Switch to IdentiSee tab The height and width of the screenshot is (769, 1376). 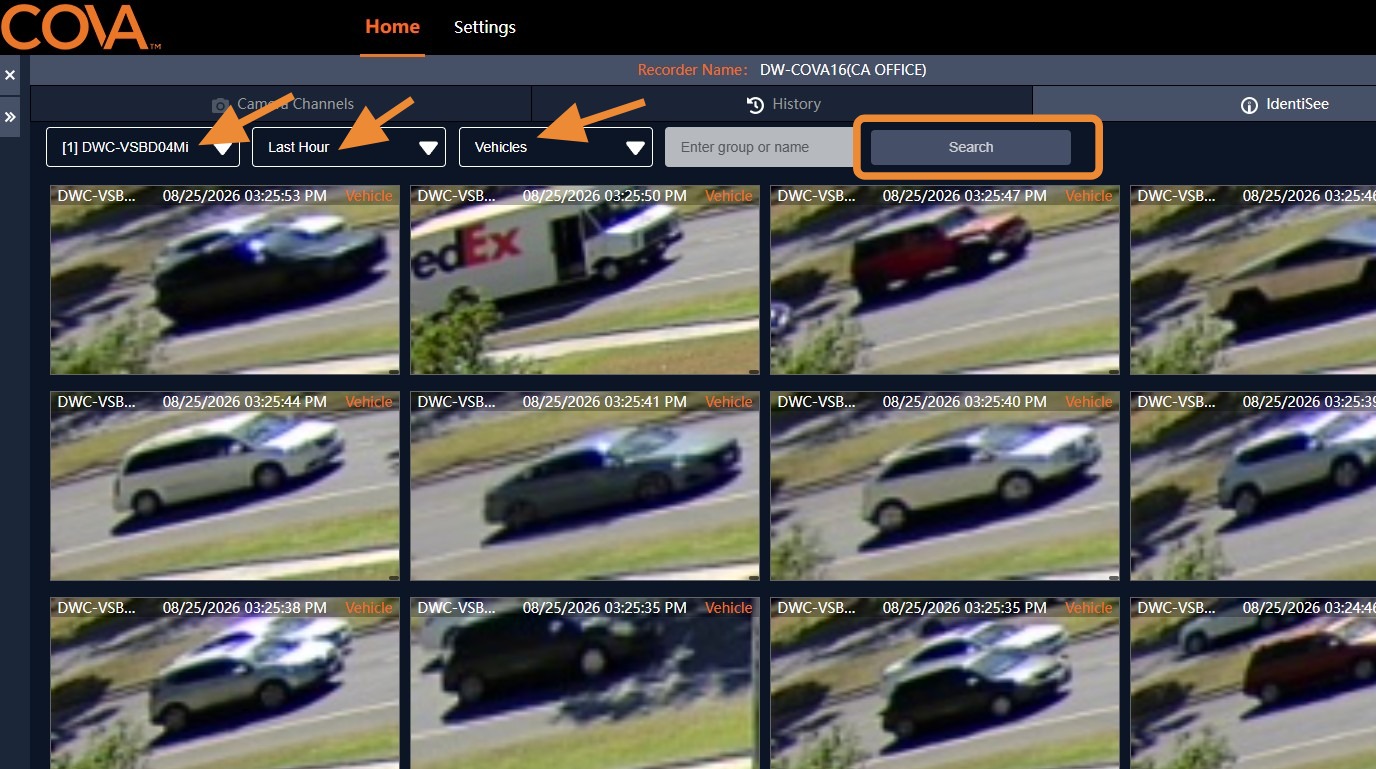(1204, 104)
